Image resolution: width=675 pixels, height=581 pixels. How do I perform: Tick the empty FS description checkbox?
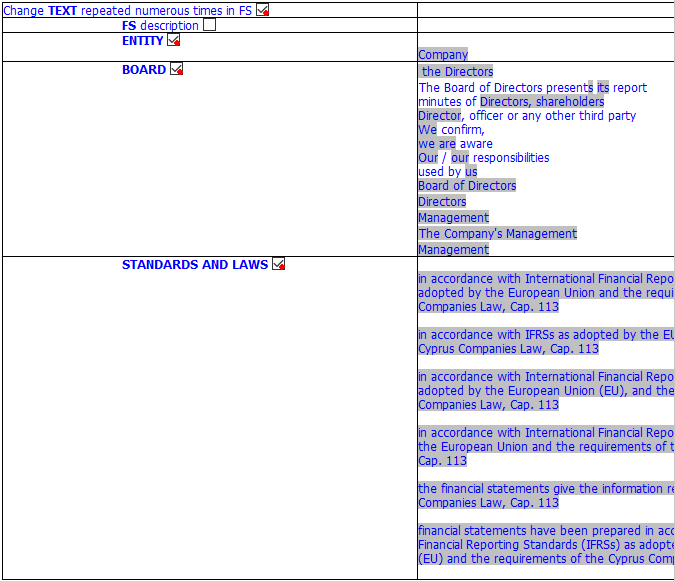pos(209,25)
